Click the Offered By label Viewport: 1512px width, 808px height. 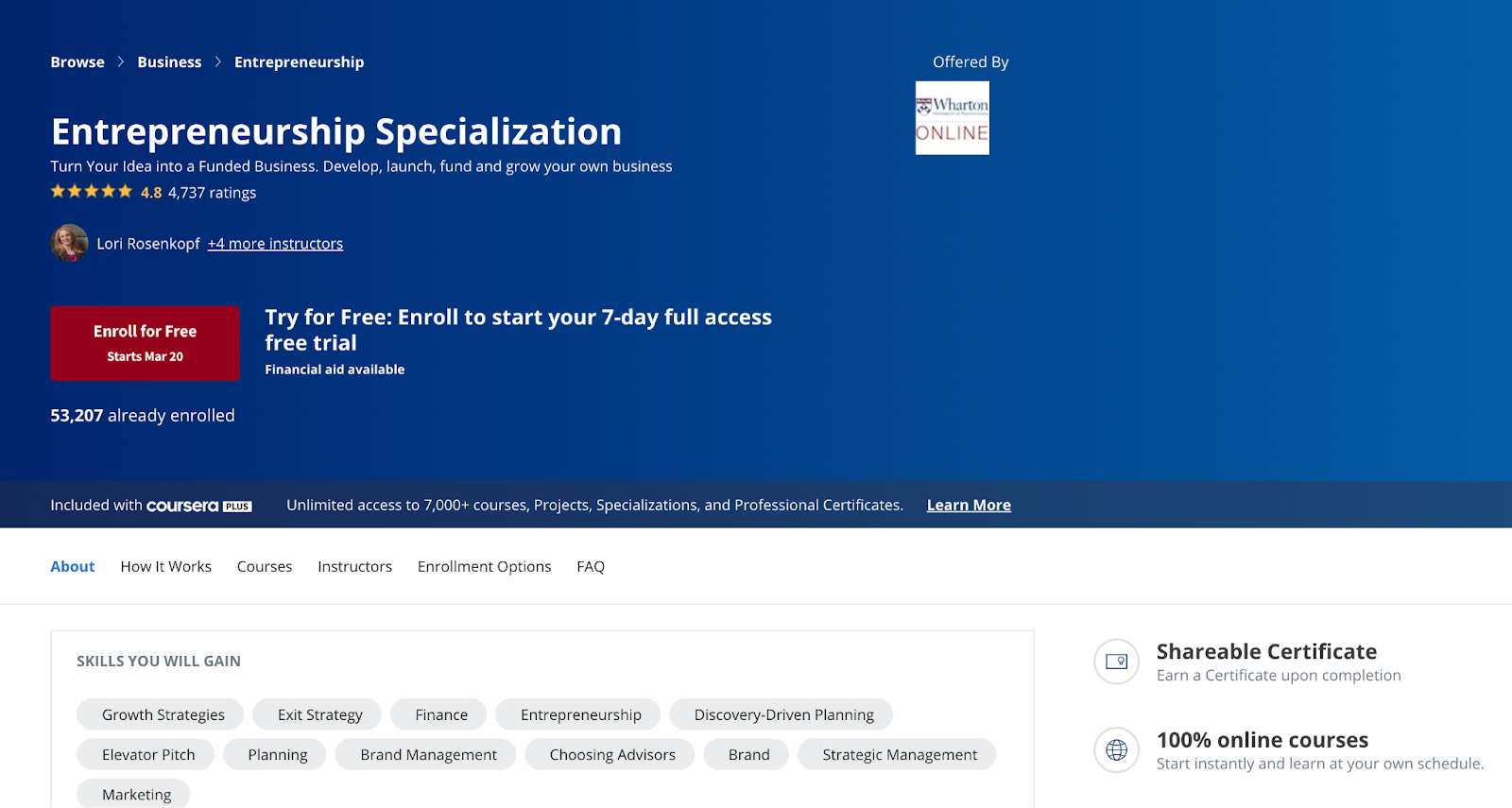971,62
